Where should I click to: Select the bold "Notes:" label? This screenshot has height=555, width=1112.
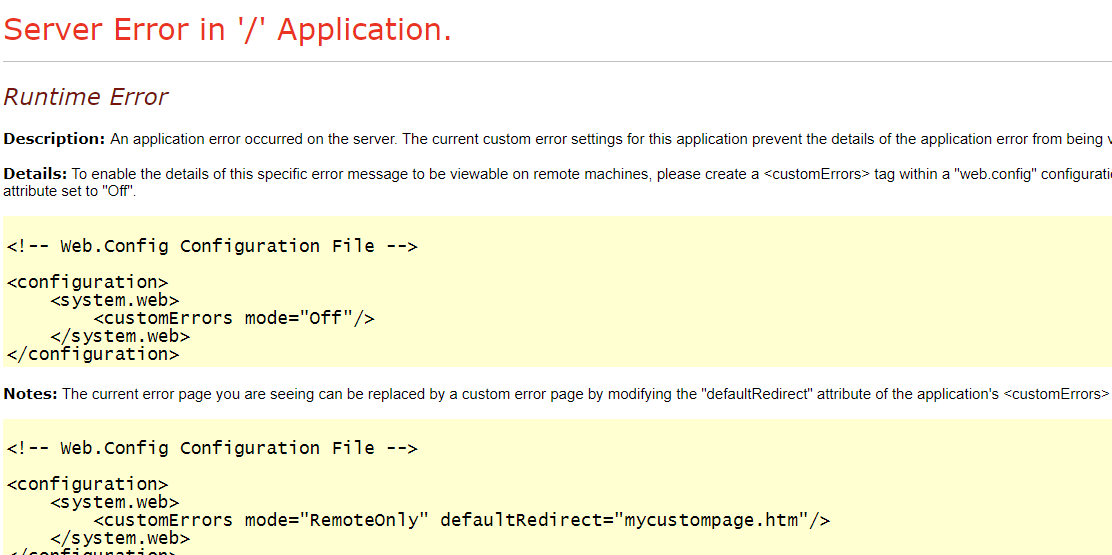(x=30, y=394)
